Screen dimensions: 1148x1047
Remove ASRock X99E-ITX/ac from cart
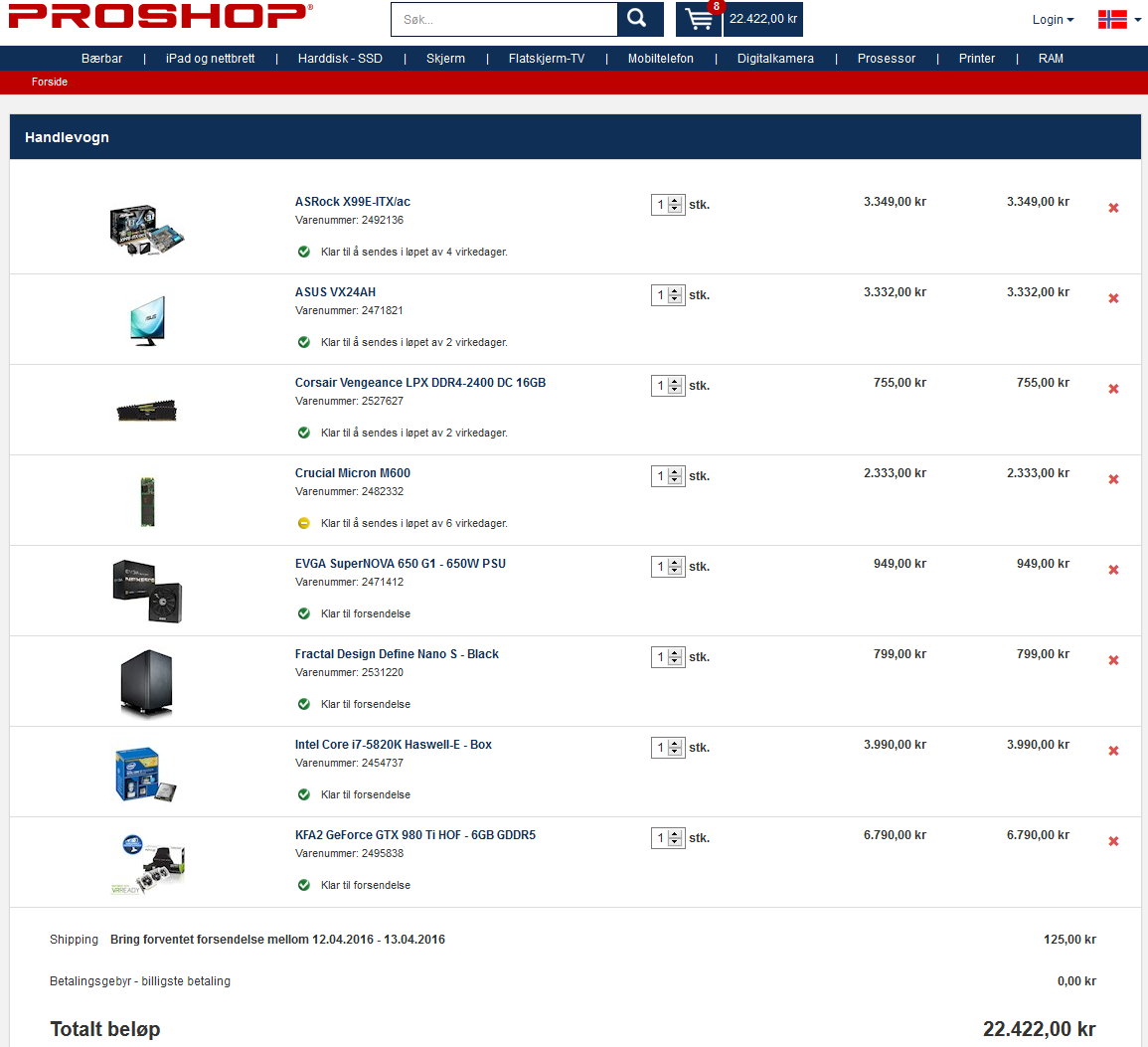click(1113, 208)
